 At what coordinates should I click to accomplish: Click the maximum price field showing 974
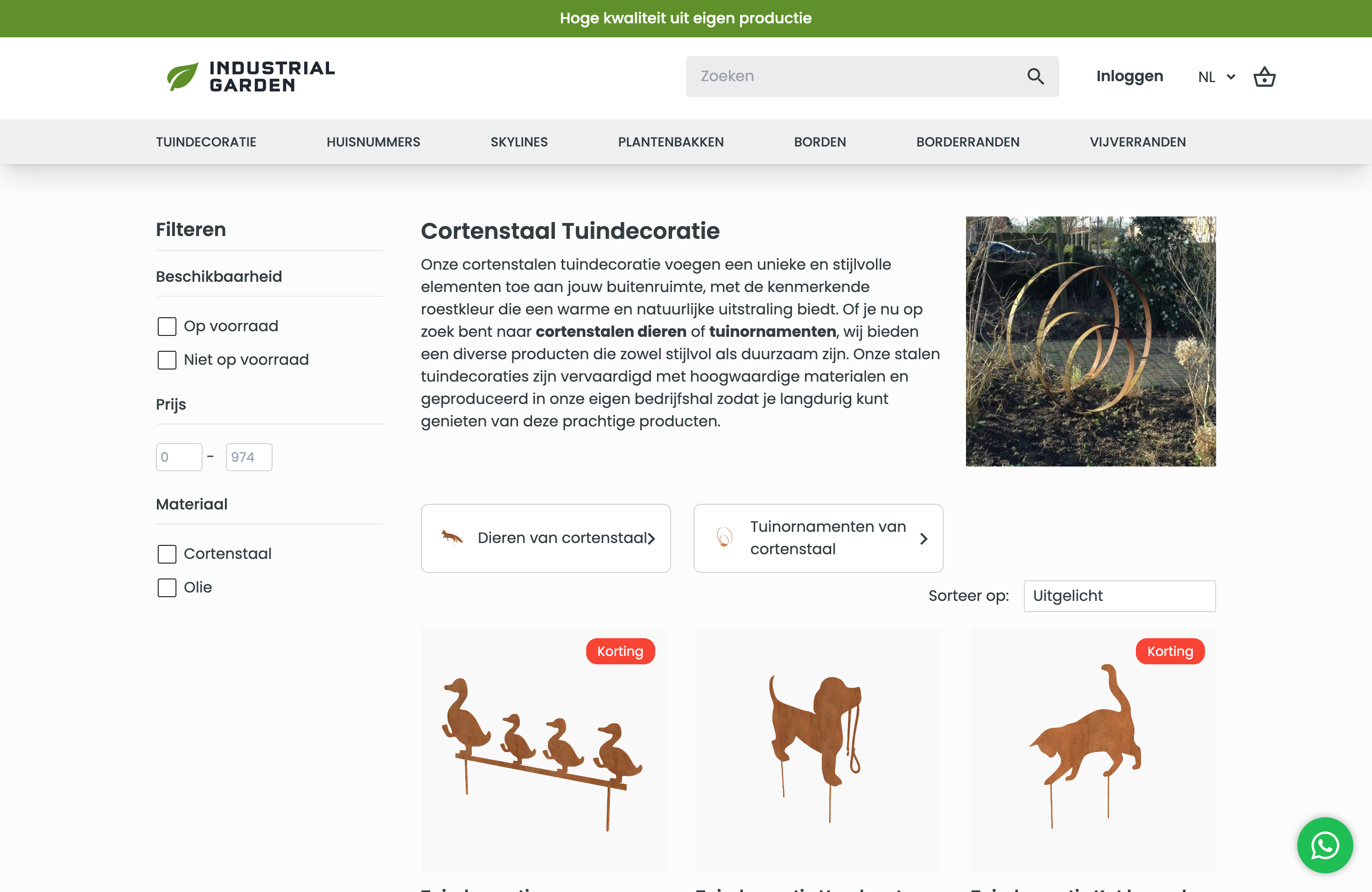pyautogui.click(x=248, y=456)
